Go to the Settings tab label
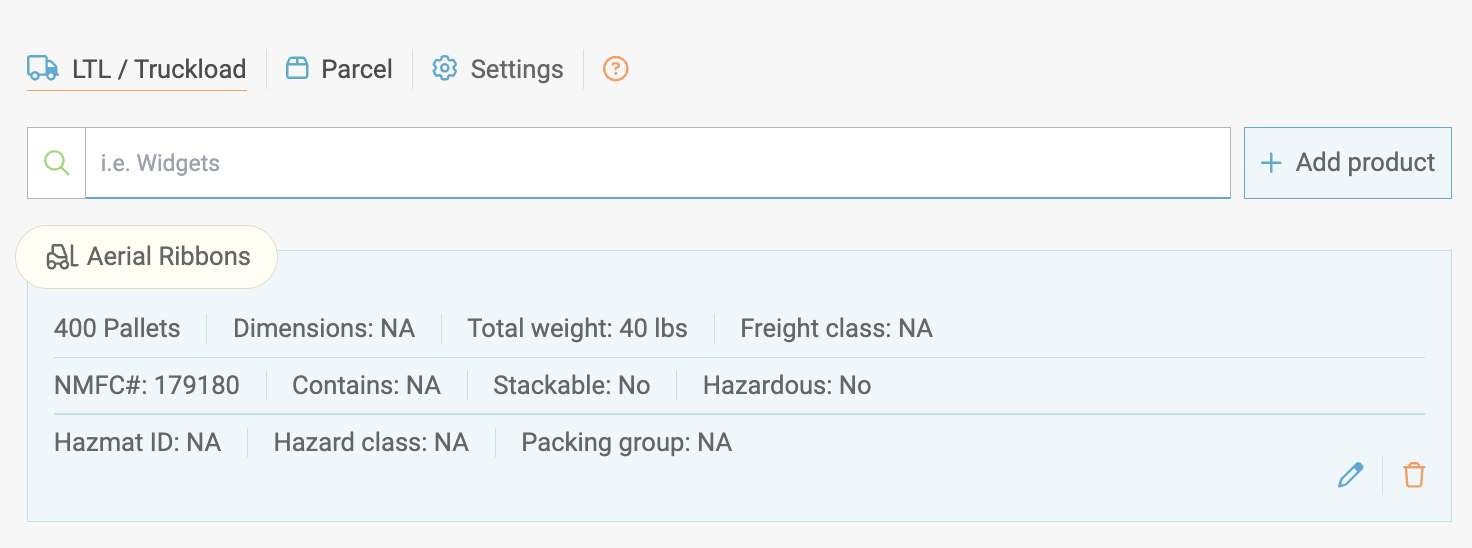This screenshot has width=1472, height=548. (x=516, y=69)
